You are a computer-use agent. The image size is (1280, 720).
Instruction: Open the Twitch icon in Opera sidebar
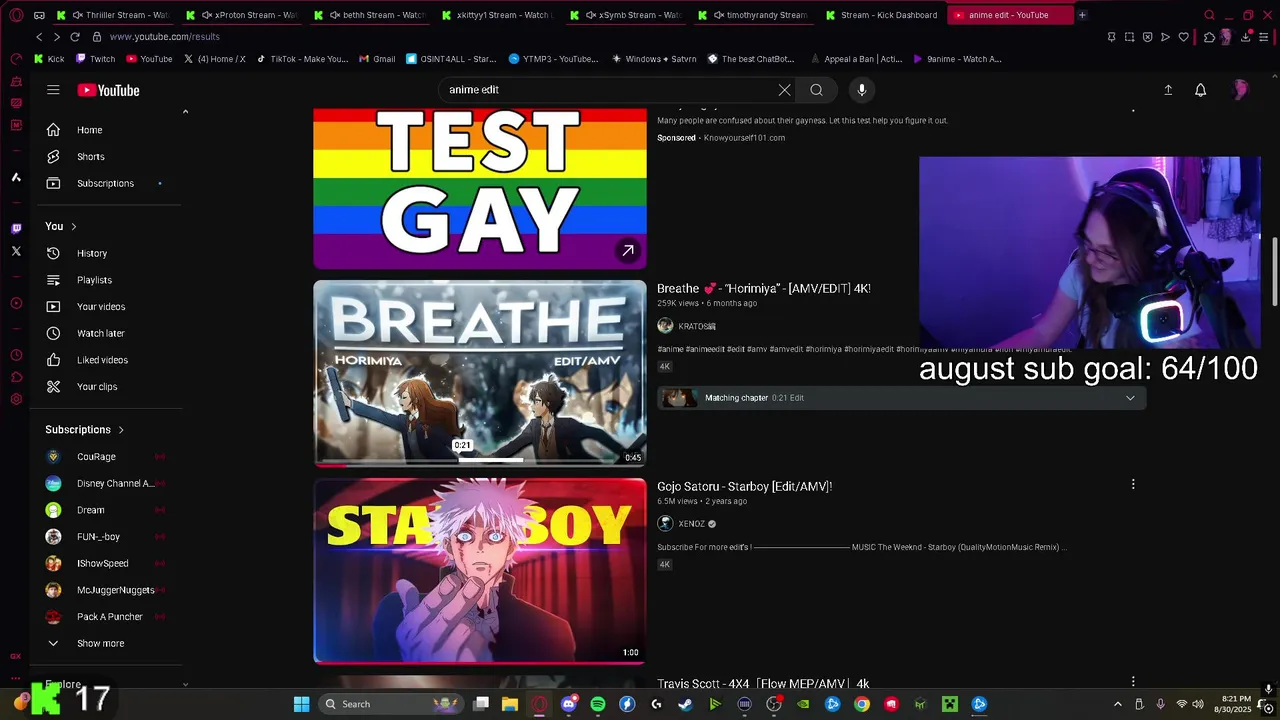(16, 228)
